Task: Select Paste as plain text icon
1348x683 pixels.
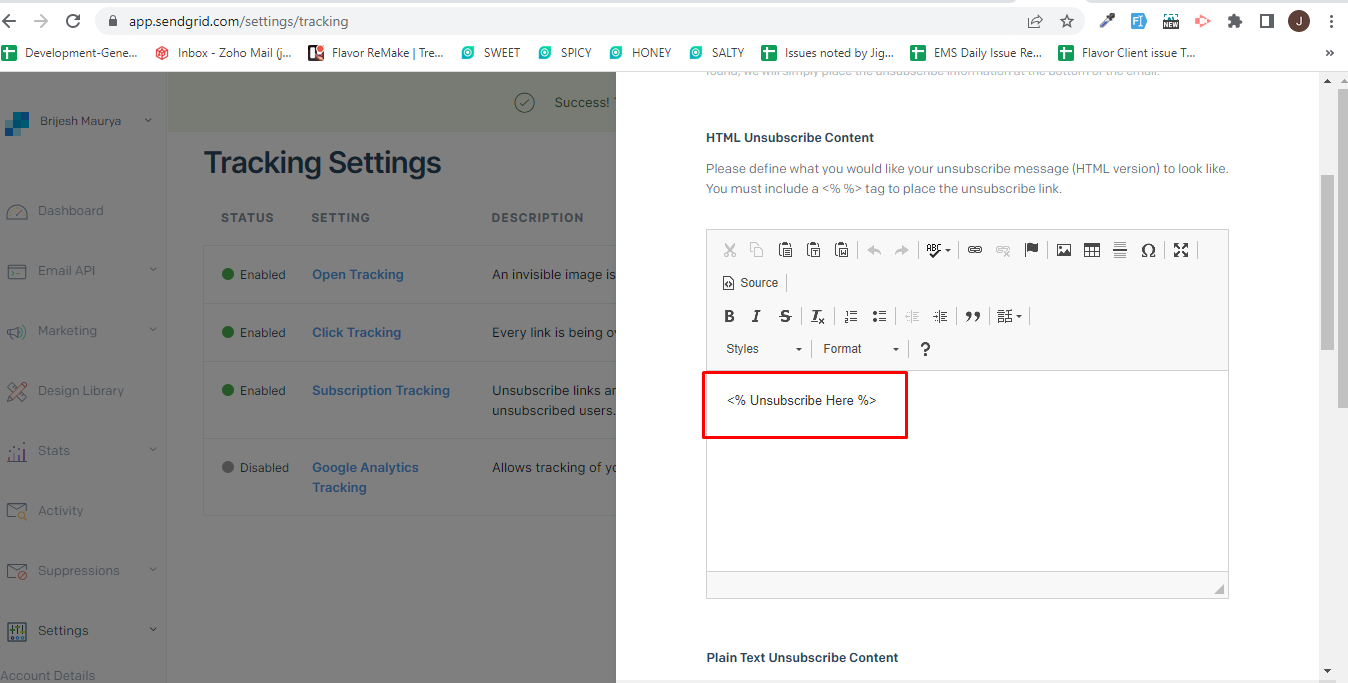Action: click(x=813, y=250)
